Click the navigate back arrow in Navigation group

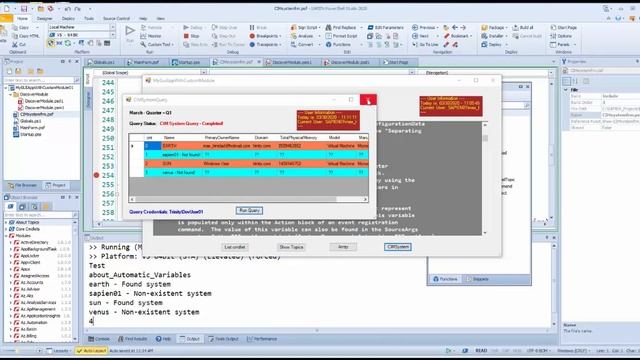click(455, 27)
